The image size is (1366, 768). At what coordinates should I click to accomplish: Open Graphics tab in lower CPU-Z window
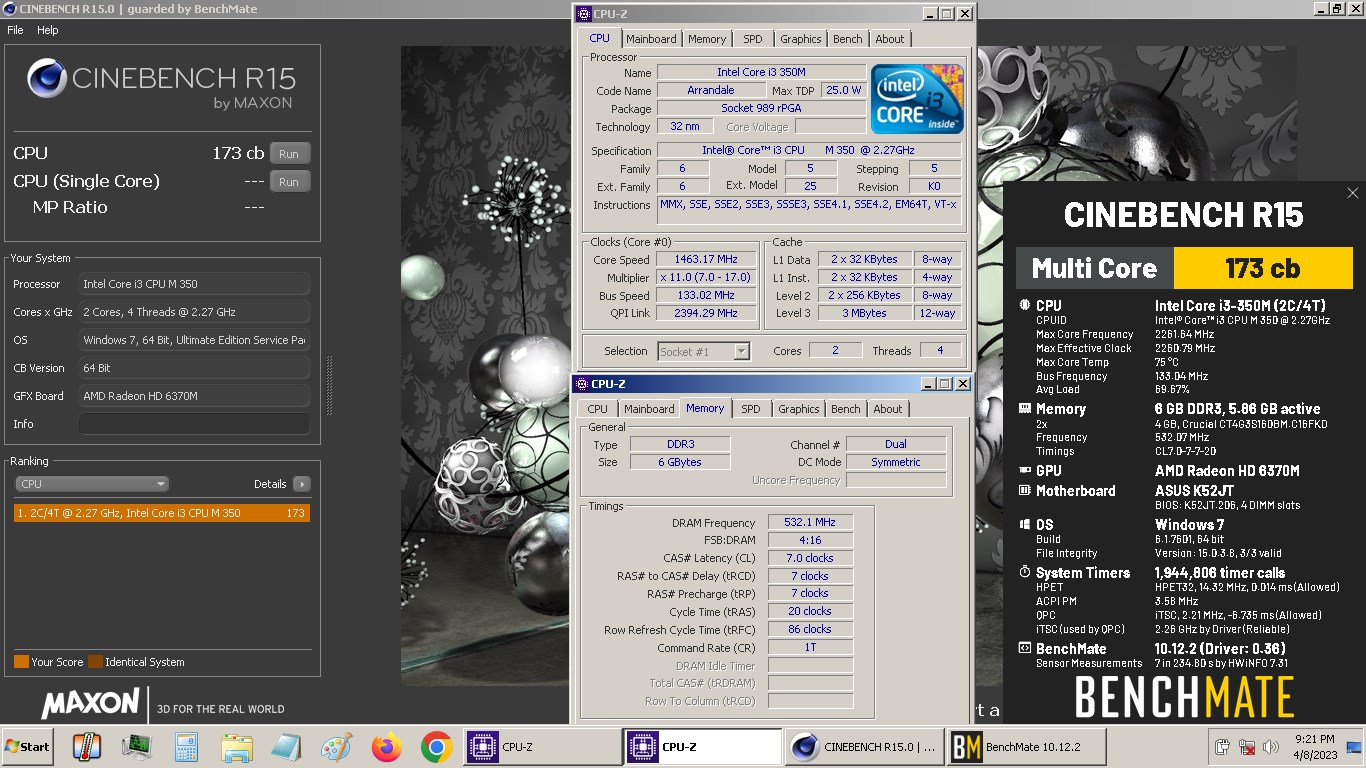tap(799, 409)
